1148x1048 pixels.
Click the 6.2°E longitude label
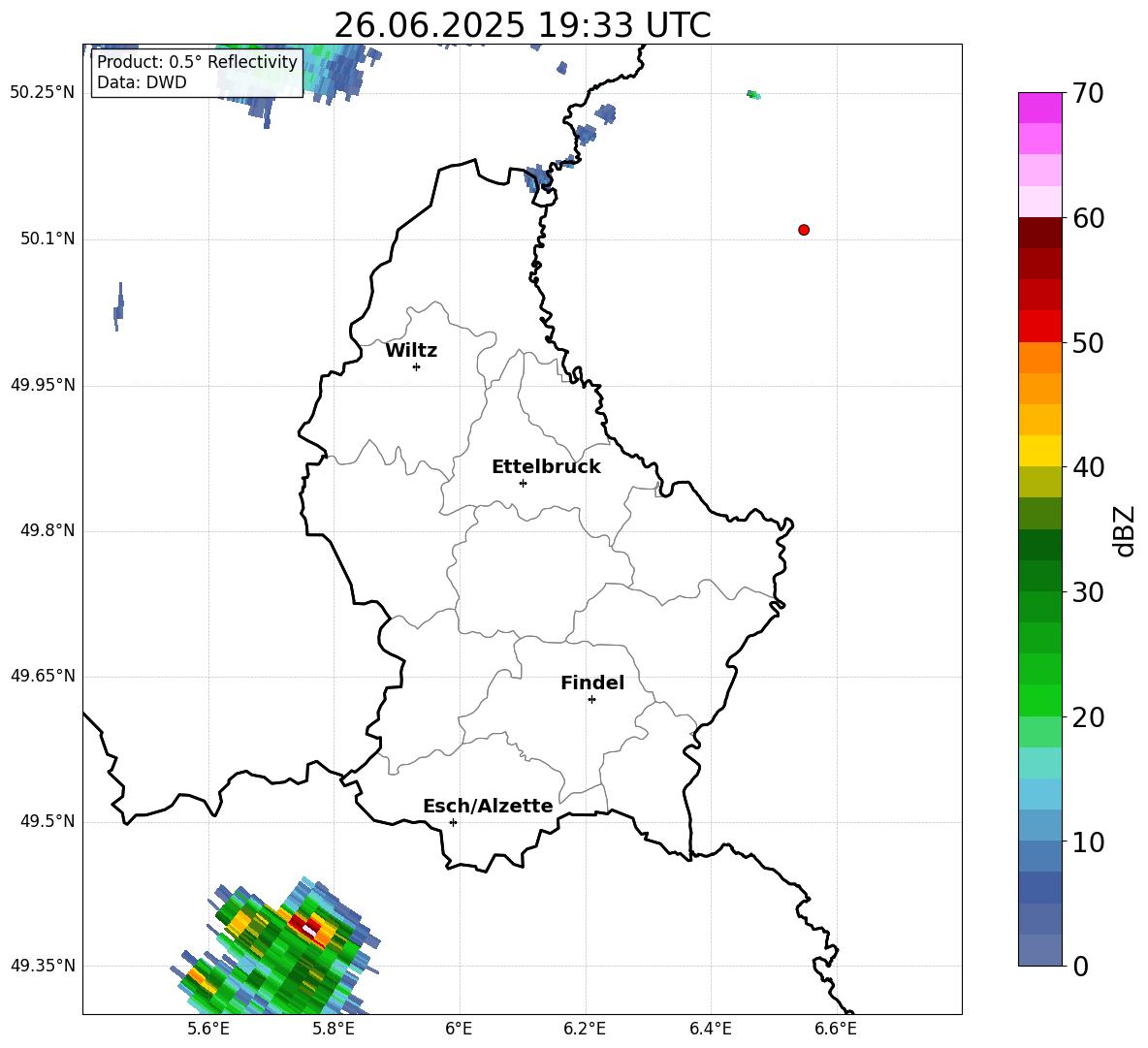(x=585, y=1029)
